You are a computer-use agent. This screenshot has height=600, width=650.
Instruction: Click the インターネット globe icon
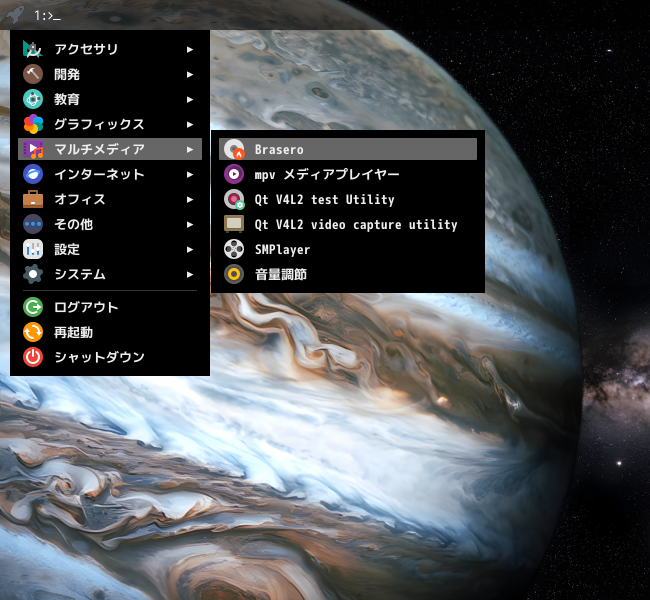(x=33, y=174)
